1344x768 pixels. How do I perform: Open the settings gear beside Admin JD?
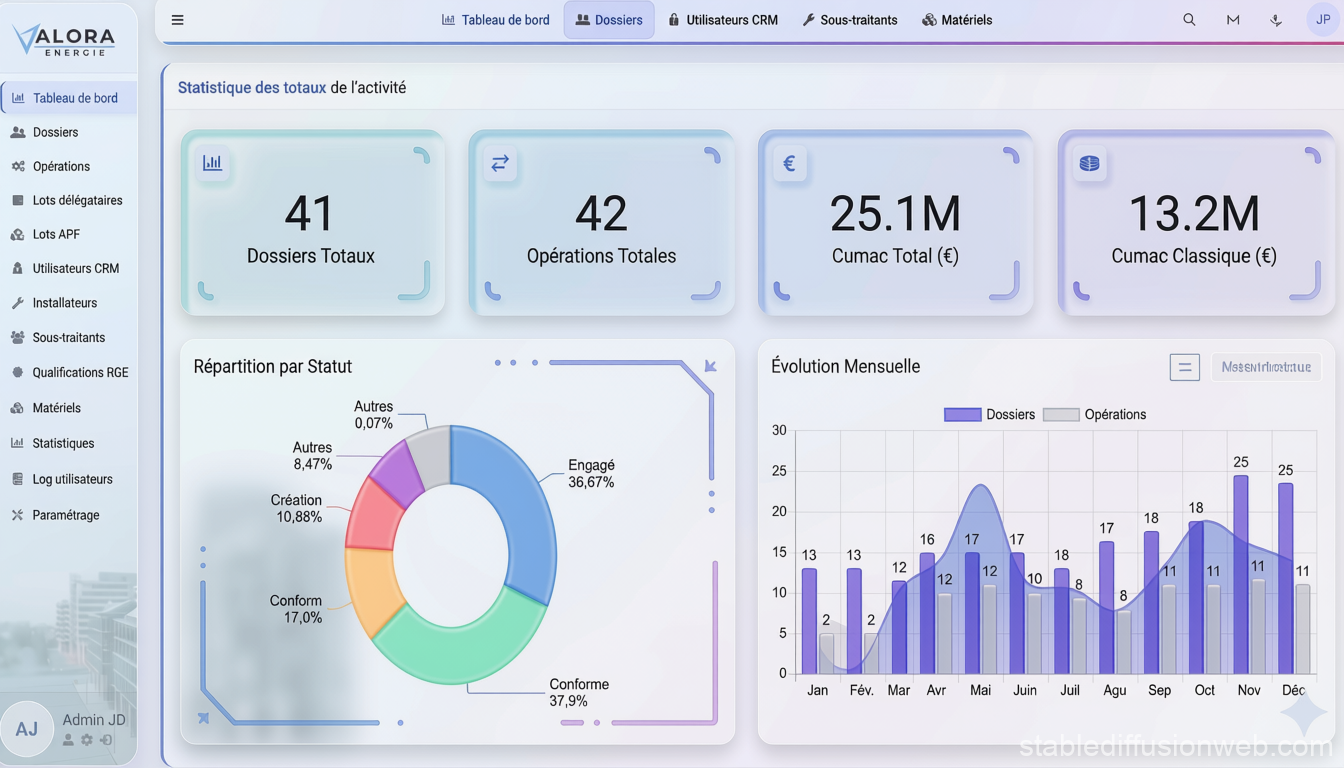[x=86, y=740]
